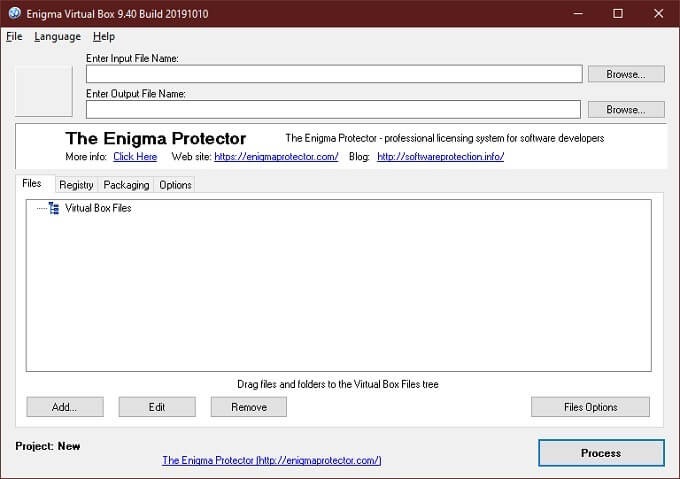The image size is (680, 479).
Task: Switch to the Packaging tab
Action: (x=126, y=185)
